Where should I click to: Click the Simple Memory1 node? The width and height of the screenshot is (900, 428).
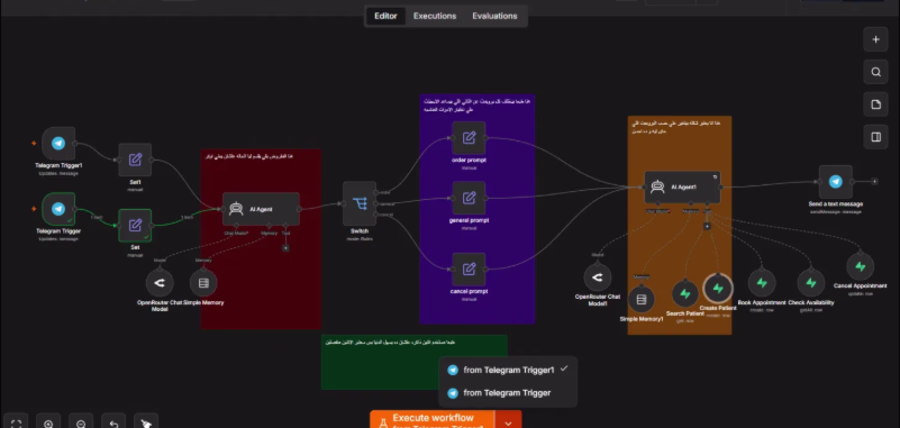coord(642,299)
